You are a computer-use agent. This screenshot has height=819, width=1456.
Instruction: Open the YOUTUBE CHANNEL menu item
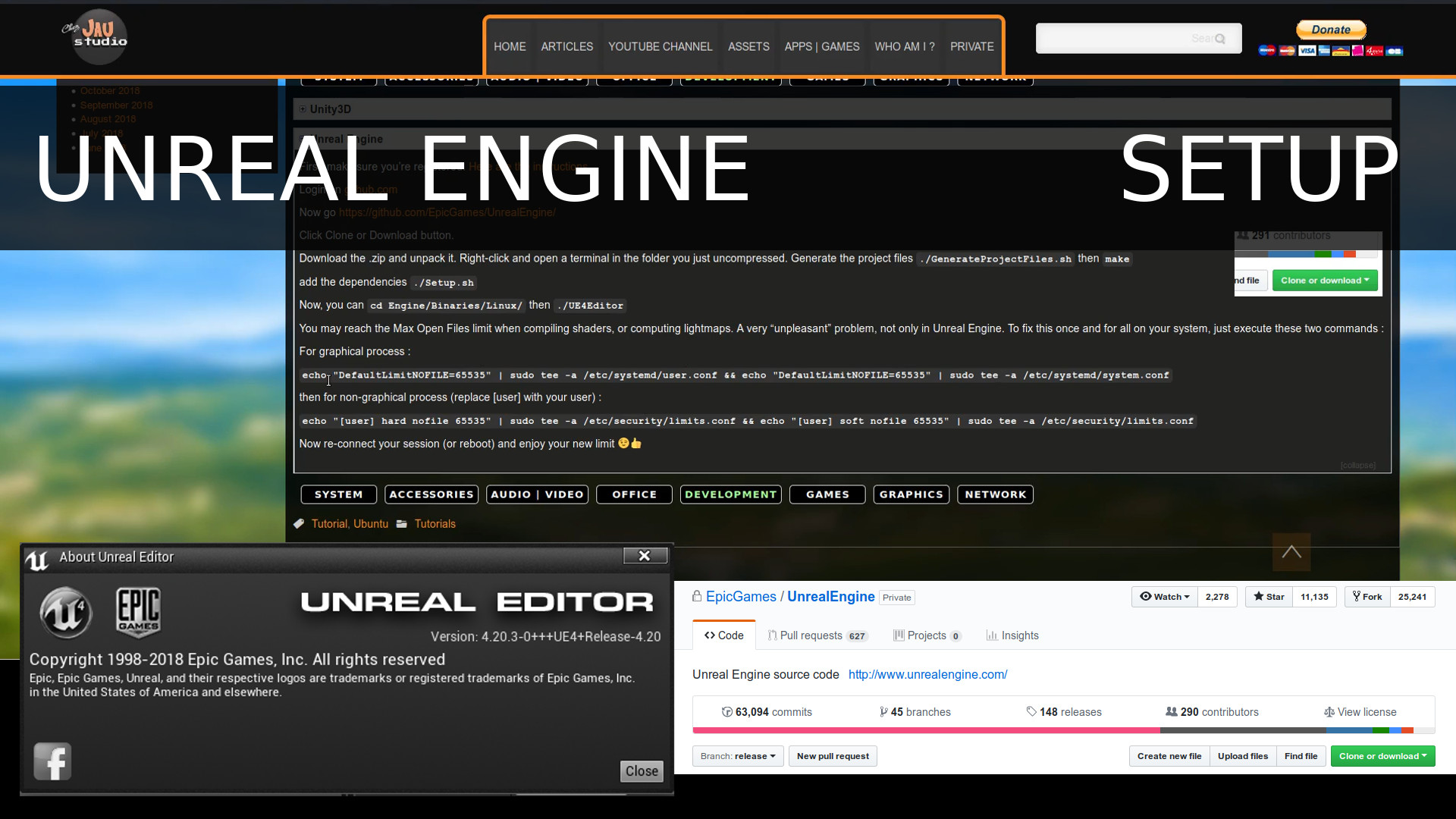pos(660,46)
